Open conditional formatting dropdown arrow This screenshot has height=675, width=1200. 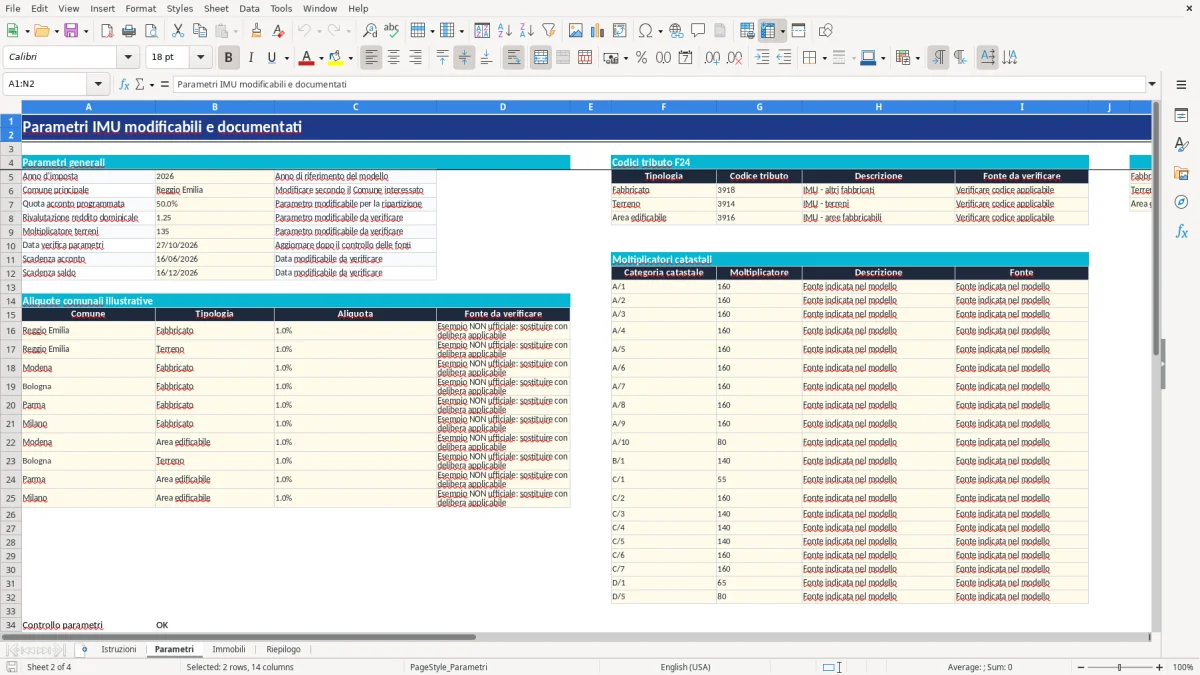[x=917, y=58]
